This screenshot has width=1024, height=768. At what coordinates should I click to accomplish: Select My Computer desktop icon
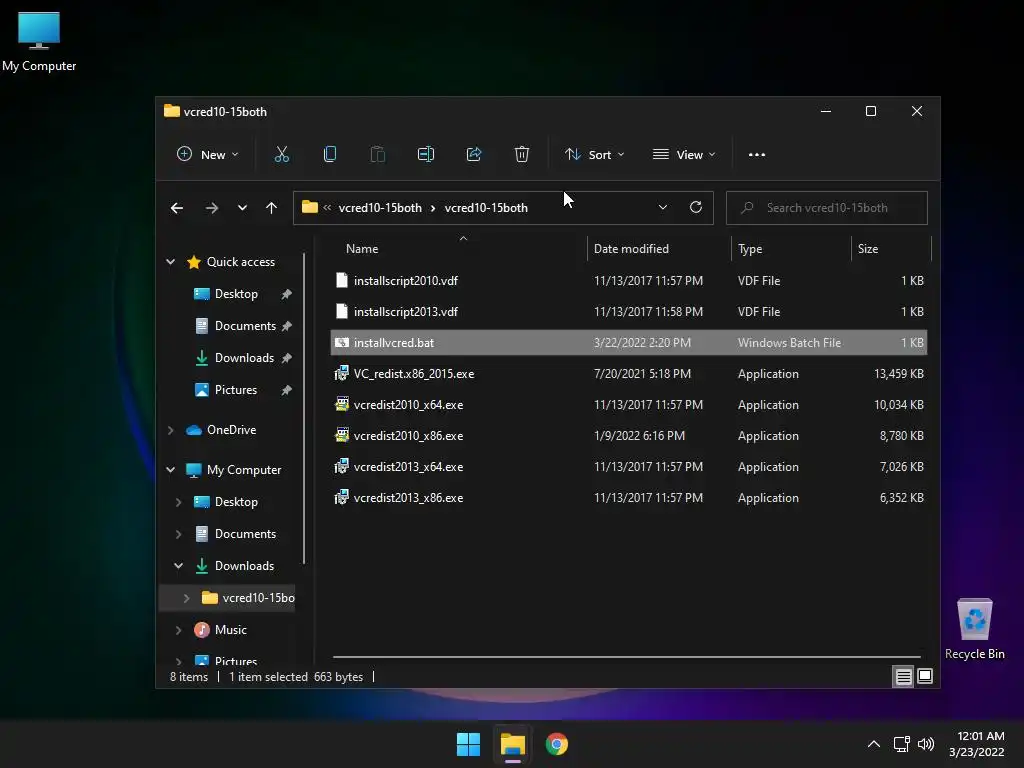pyautogui.click(x=39, y=40)
